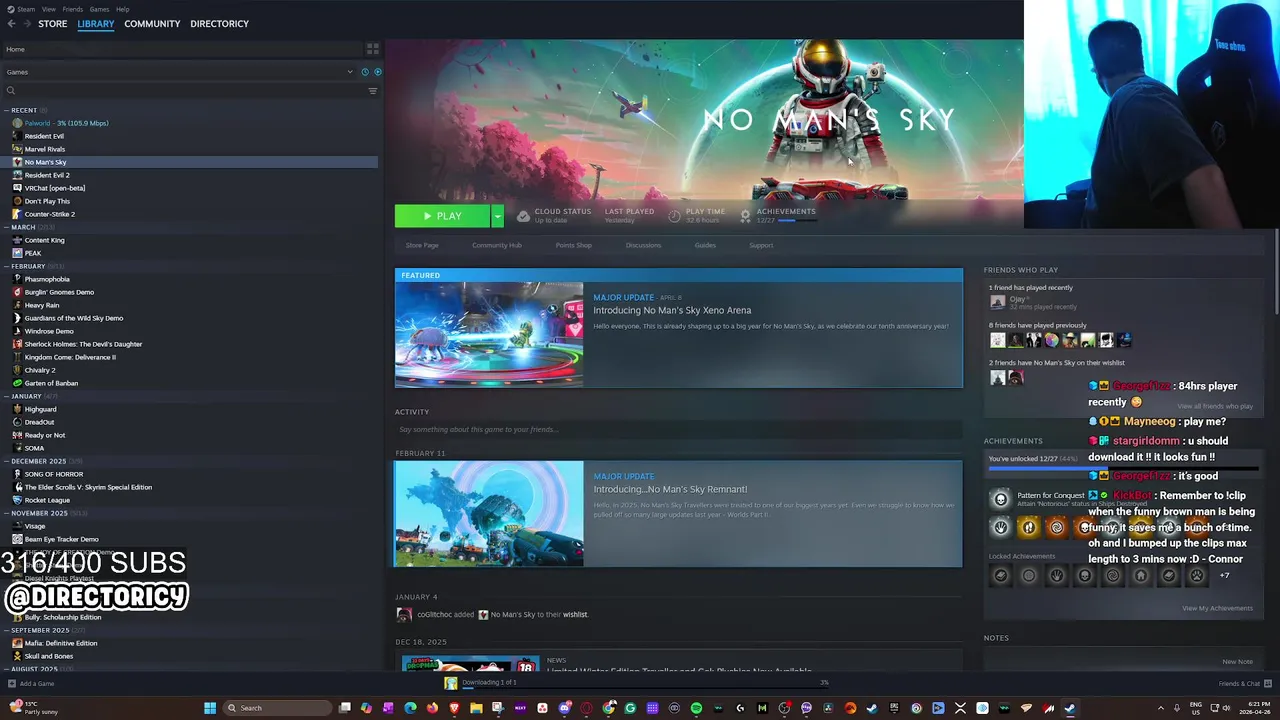This screenshot has width=1280, height=720.
Task: Select Marvel Rivals in game list
Action: click(45, 149)
